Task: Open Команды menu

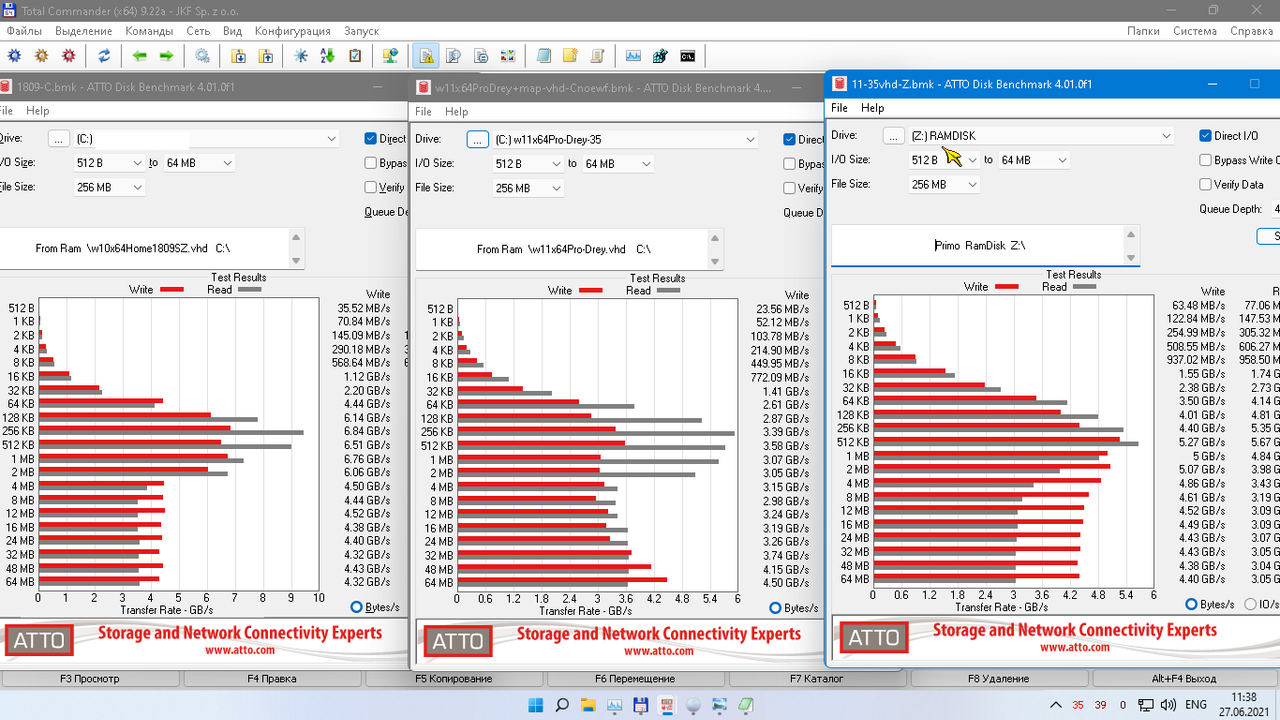Action: pos(149,31)
